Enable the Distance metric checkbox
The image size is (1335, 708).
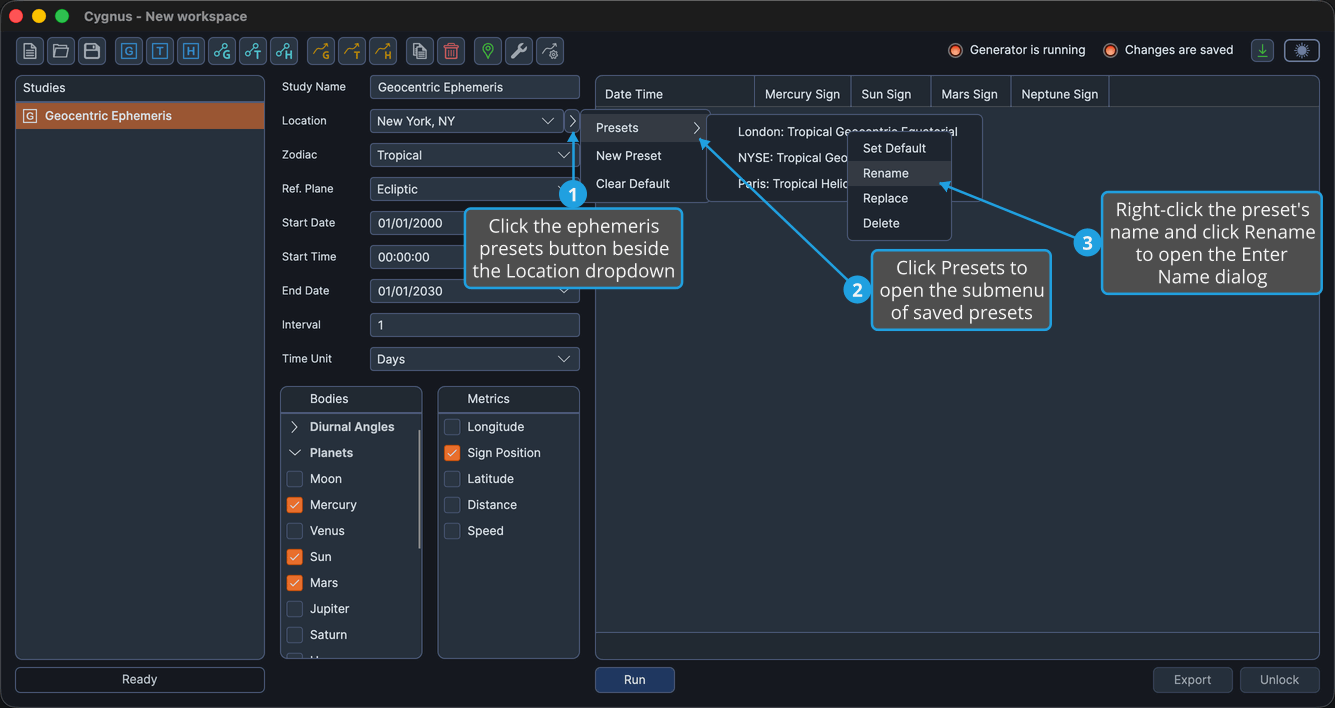coord(452,505)
